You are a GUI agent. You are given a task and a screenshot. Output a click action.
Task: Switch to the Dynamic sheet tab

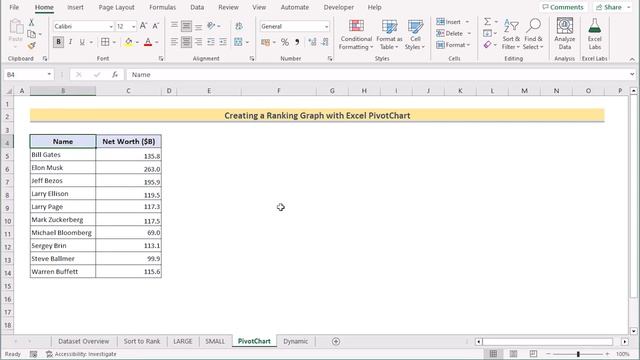click(x=296, y=341)
